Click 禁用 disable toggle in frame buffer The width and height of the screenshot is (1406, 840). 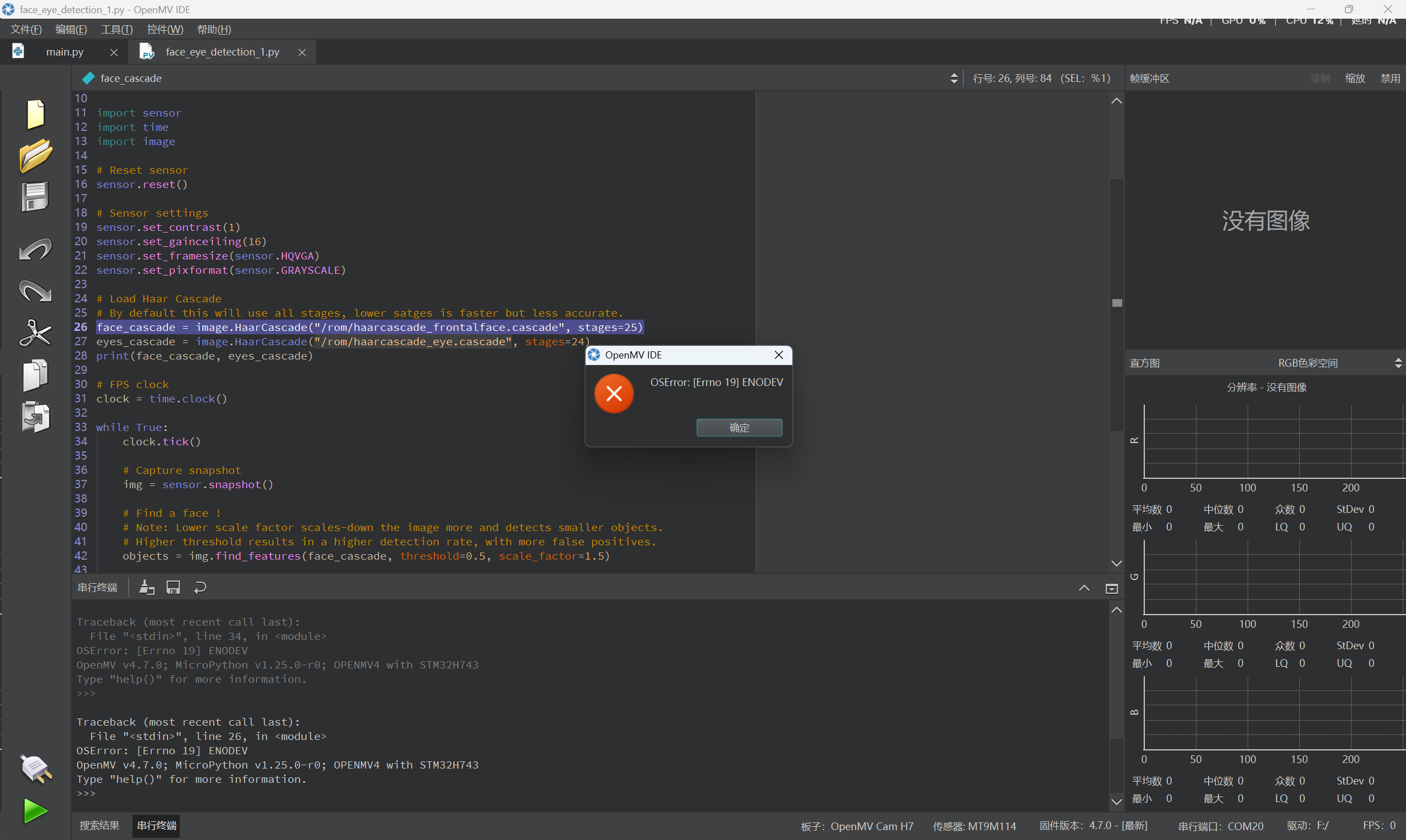pos(1390,78)
